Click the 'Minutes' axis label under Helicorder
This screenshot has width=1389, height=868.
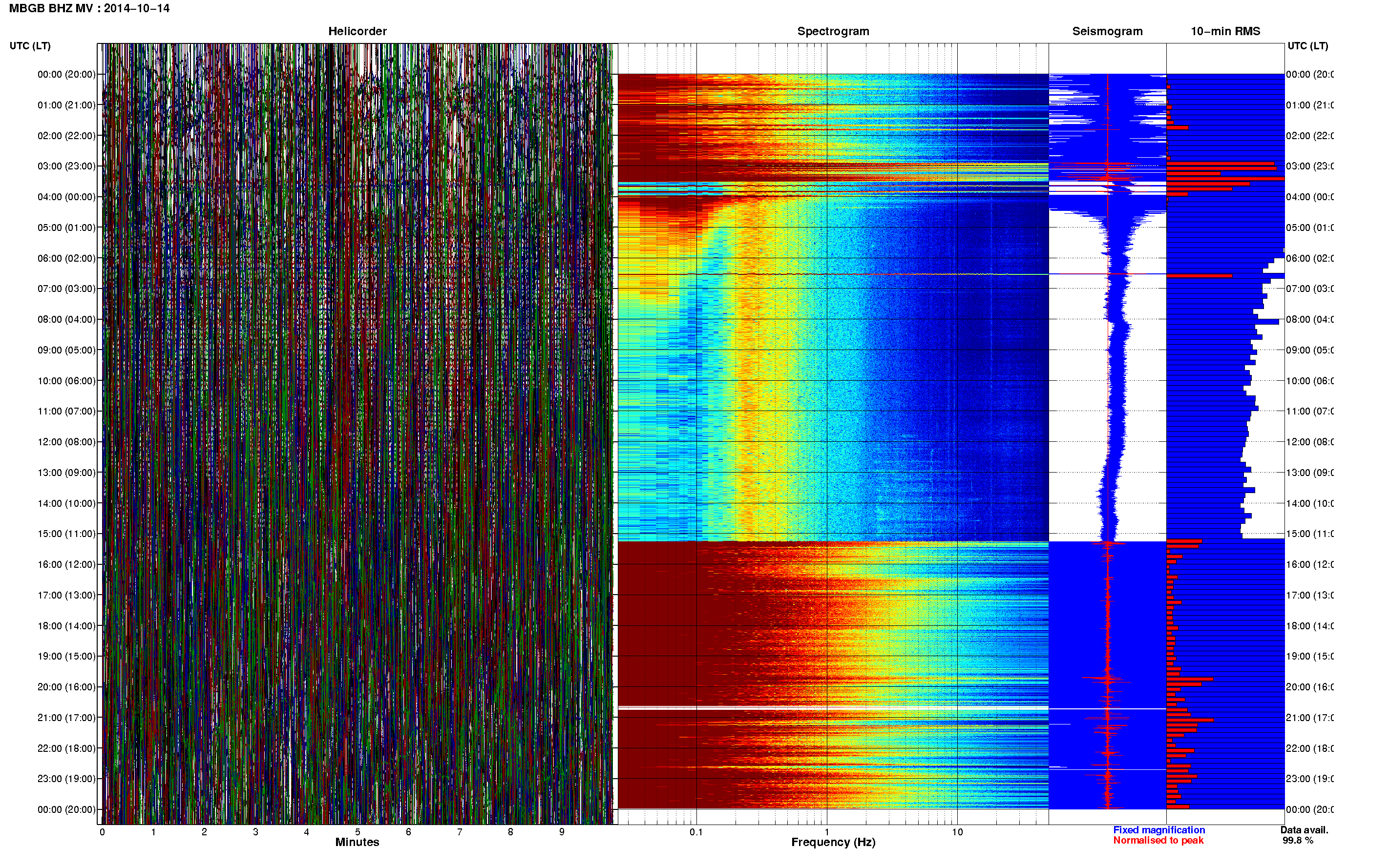357,842
